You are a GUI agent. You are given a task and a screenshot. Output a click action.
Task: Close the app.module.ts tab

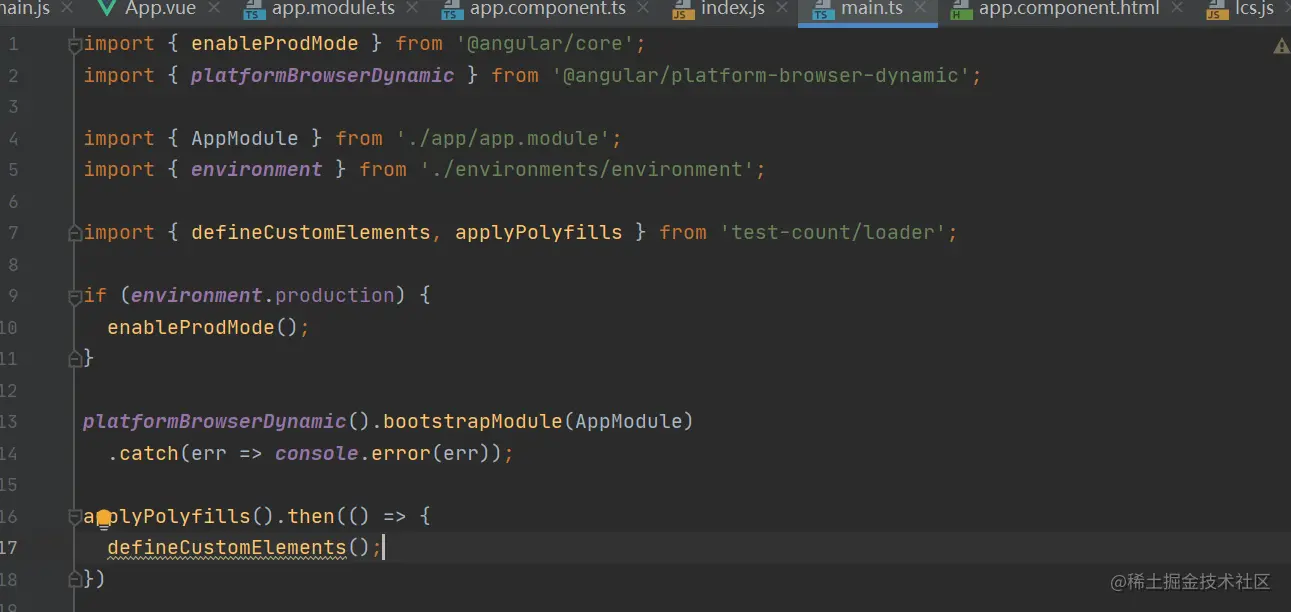413,9
